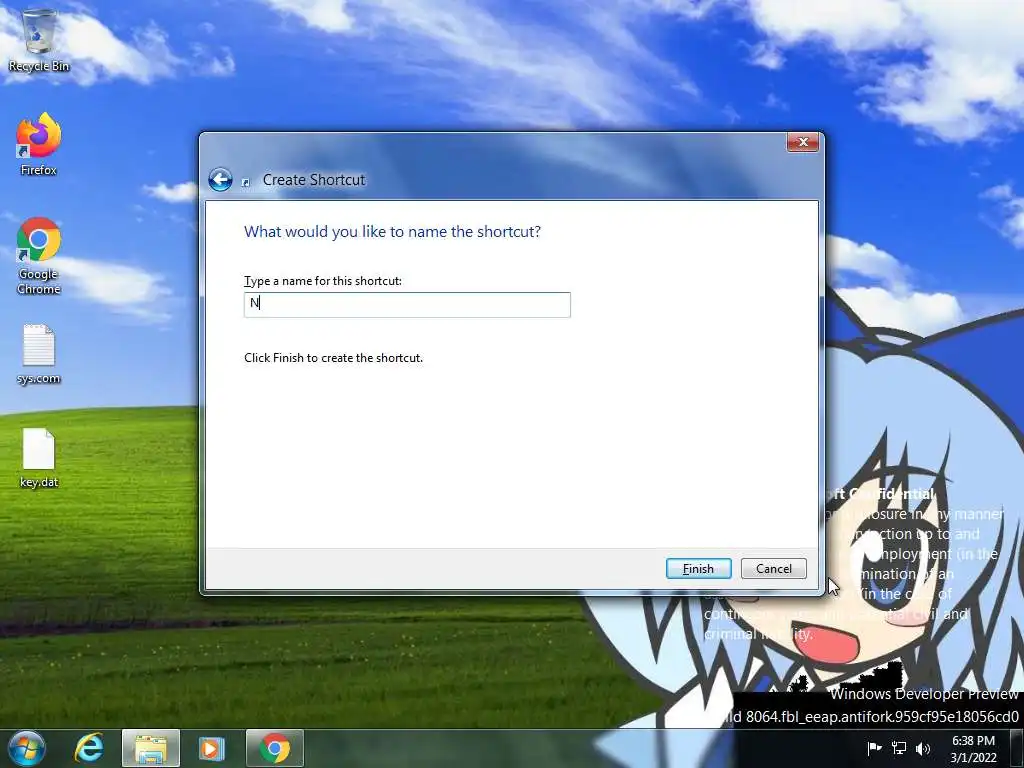
Task: Open the volume tray icon
Action: 923,748
